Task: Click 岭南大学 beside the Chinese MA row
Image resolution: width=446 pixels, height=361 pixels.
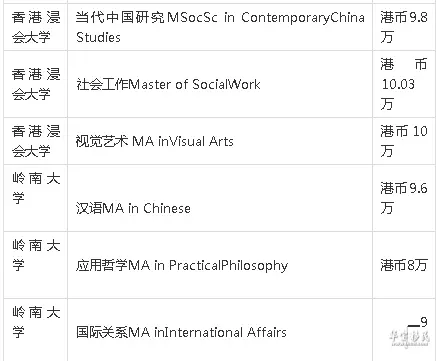Action: (x=36, y=188)
